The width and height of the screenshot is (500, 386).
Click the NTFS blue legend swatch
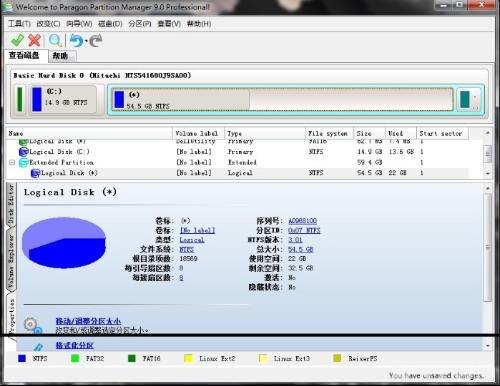(22, 359)
